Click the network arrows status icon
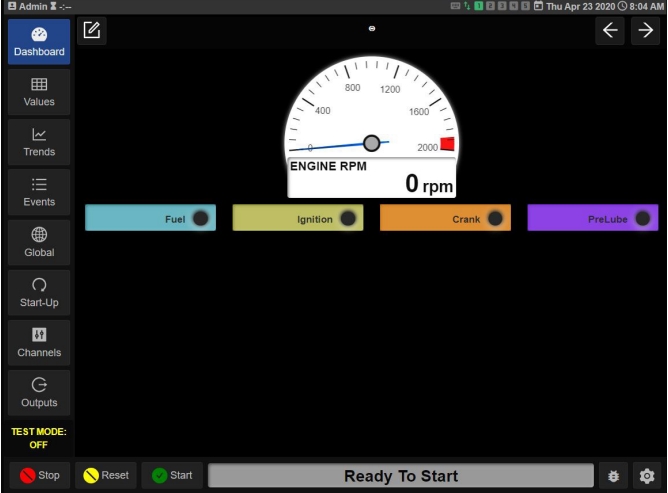The width and height of the screenshot is (668, 493). 467,6
